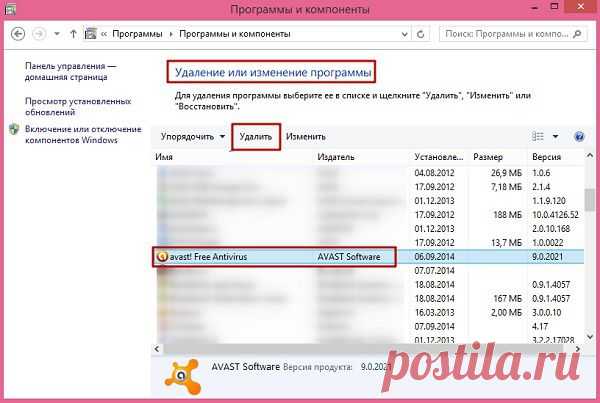Click the Windows features shield icon
The width and height of the screenshot is (600, 403).
click(x=14, y=129)
